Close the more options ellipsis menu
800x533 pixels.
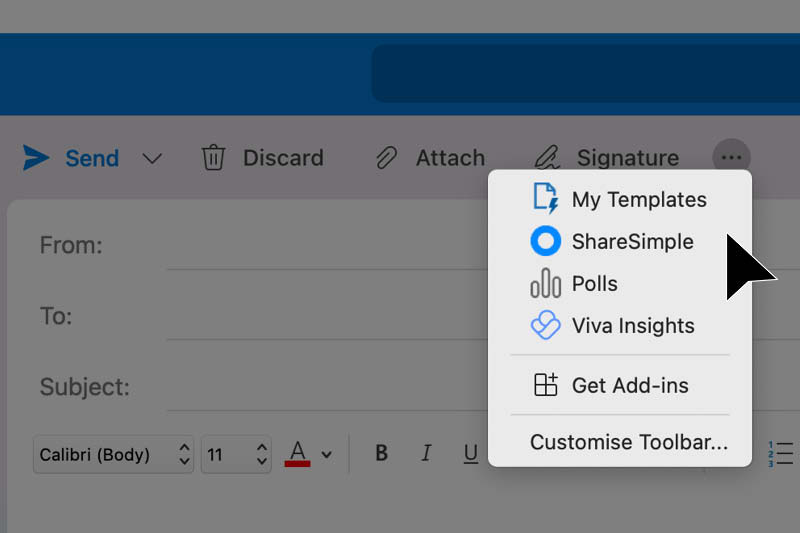pos(731,158)
